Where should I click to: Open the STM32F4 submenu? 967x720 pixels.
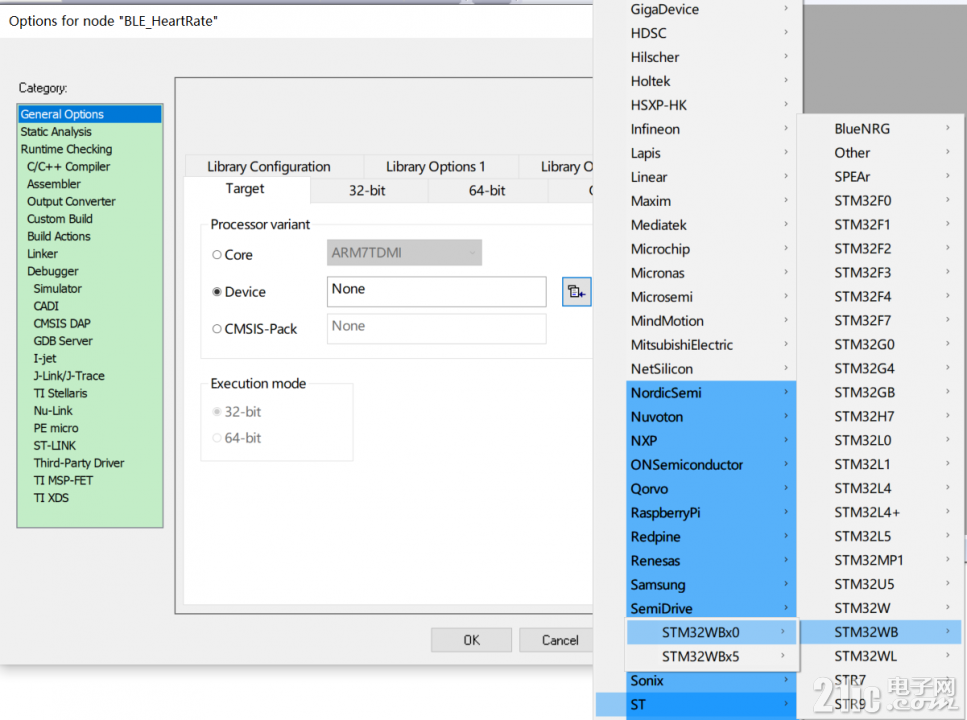coord(881,296)
